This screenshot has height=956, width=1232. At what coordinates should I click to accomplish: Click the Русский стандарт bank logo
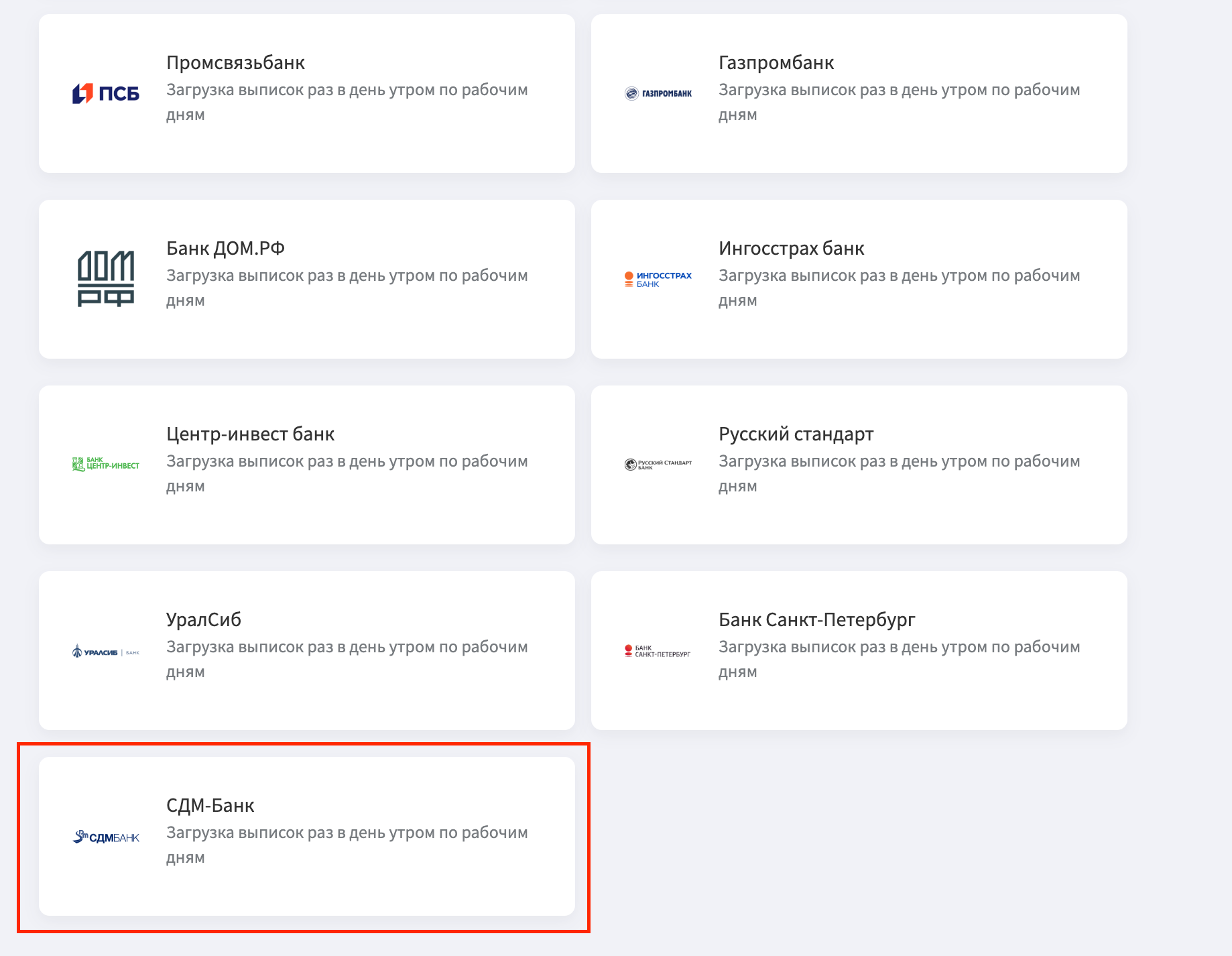[x=658, y=464]
